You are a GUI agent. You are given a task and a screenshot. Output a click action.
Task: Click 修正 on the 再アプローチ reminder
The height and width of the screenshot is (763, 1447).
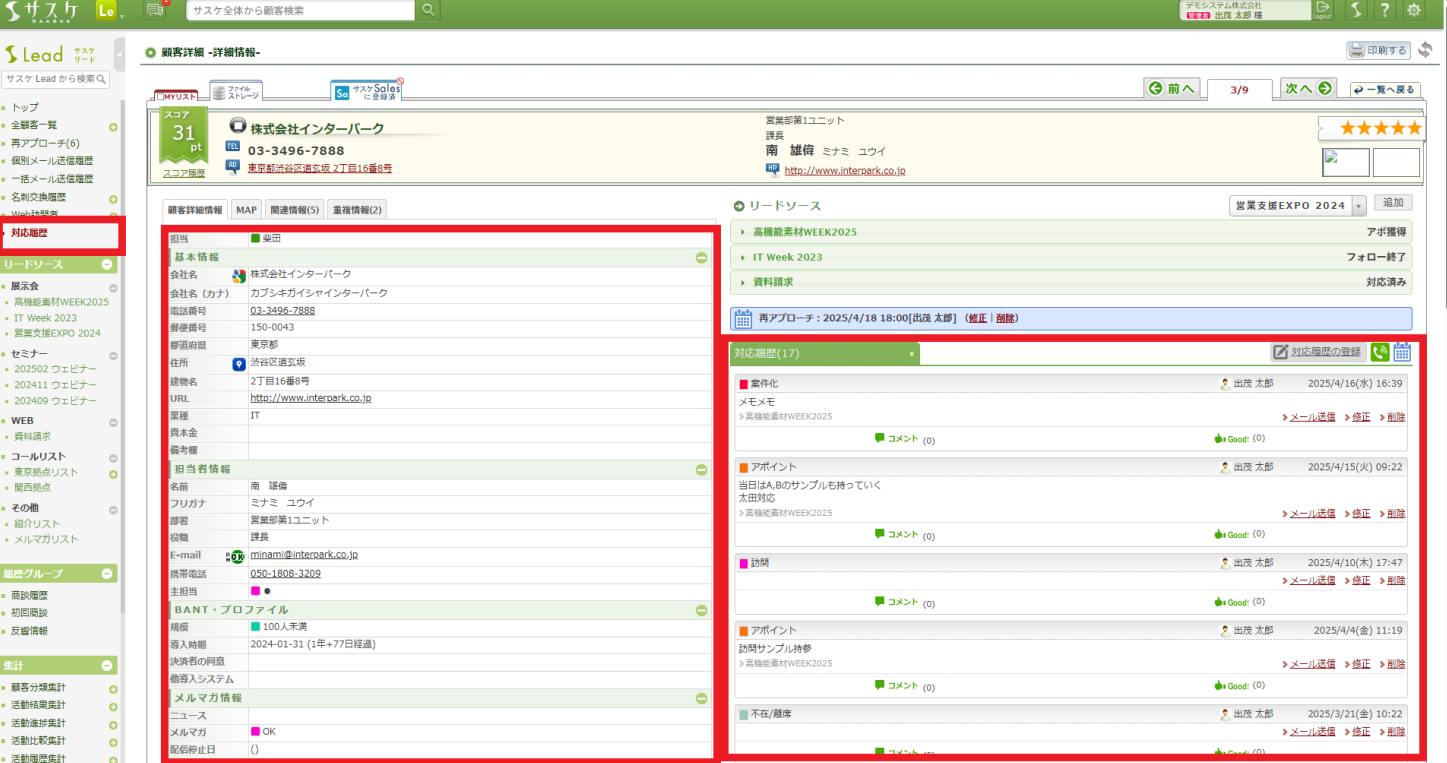coord(977,318)
